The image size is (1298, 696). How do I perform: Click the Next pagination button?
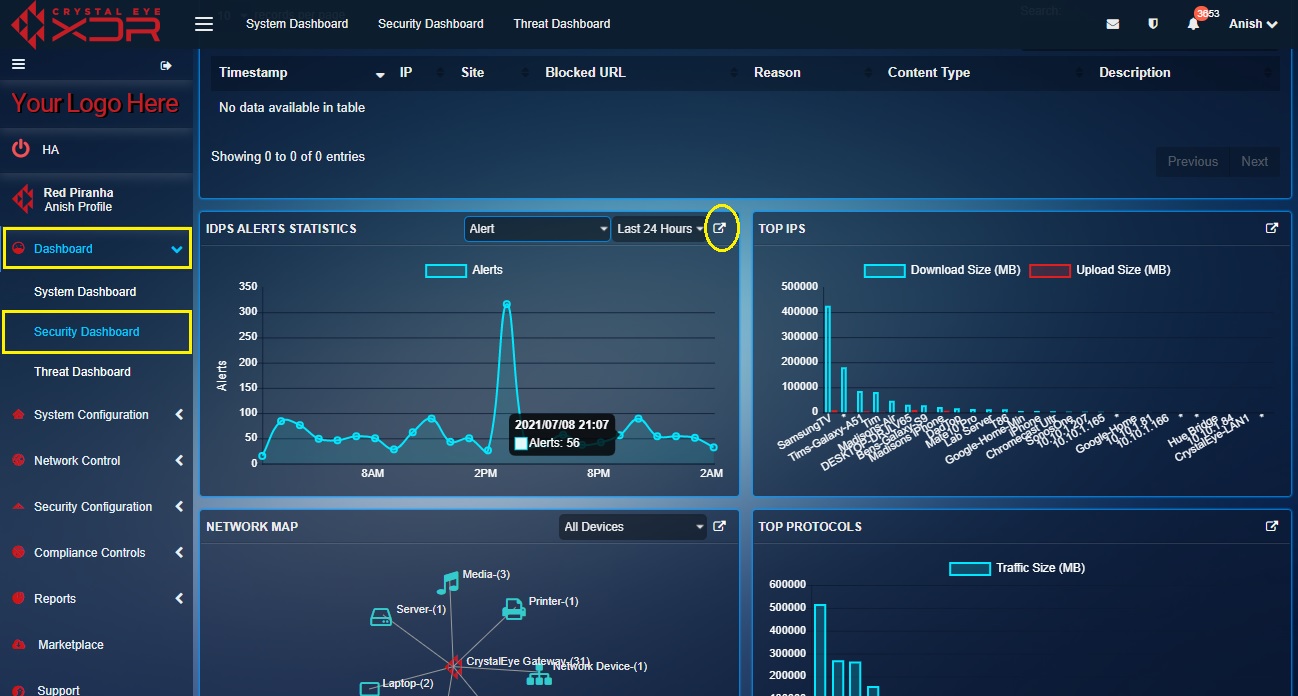pos(1255,162)
